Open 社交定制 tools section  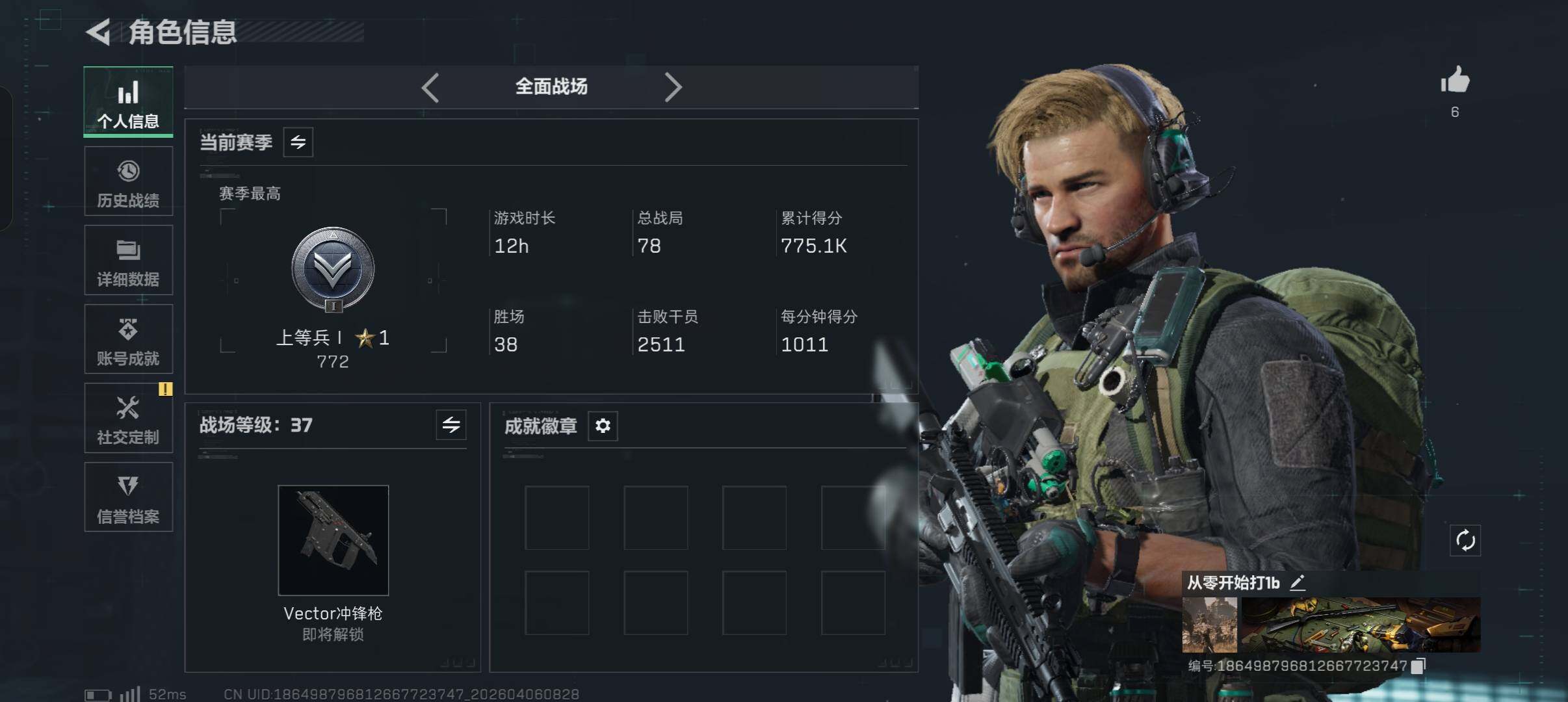coord(129,418)
